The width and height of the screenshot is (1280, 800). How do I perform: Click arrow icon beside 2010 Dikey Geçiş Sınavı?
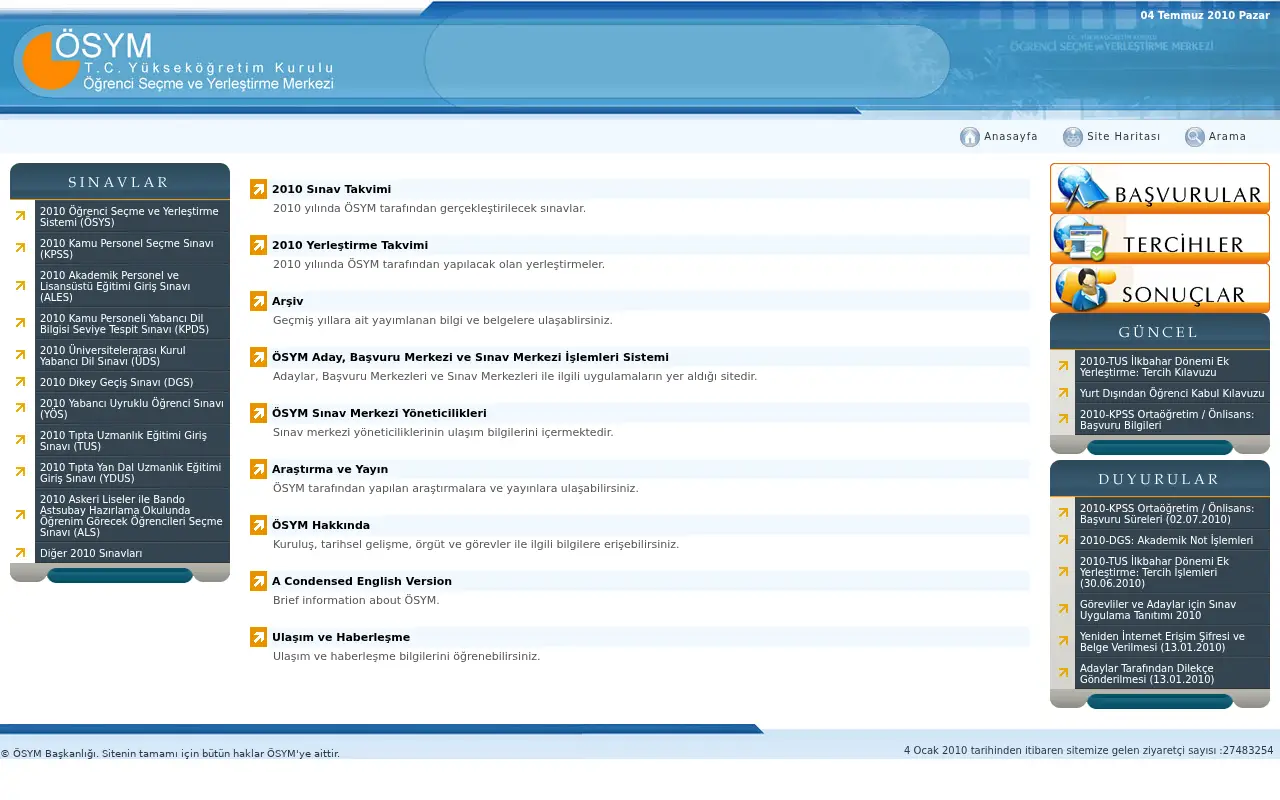(20, 382)
